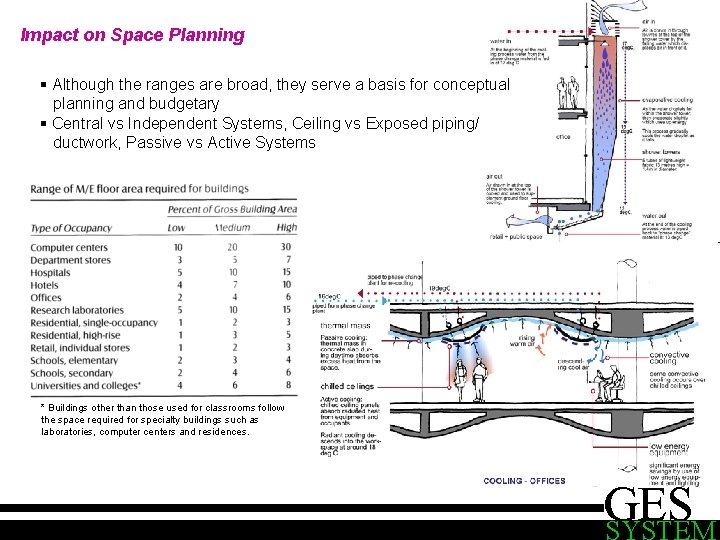Click the two standing figures under chilled ceilings
This screenshot has height=540, width=720.
click(x=469, y=380)
